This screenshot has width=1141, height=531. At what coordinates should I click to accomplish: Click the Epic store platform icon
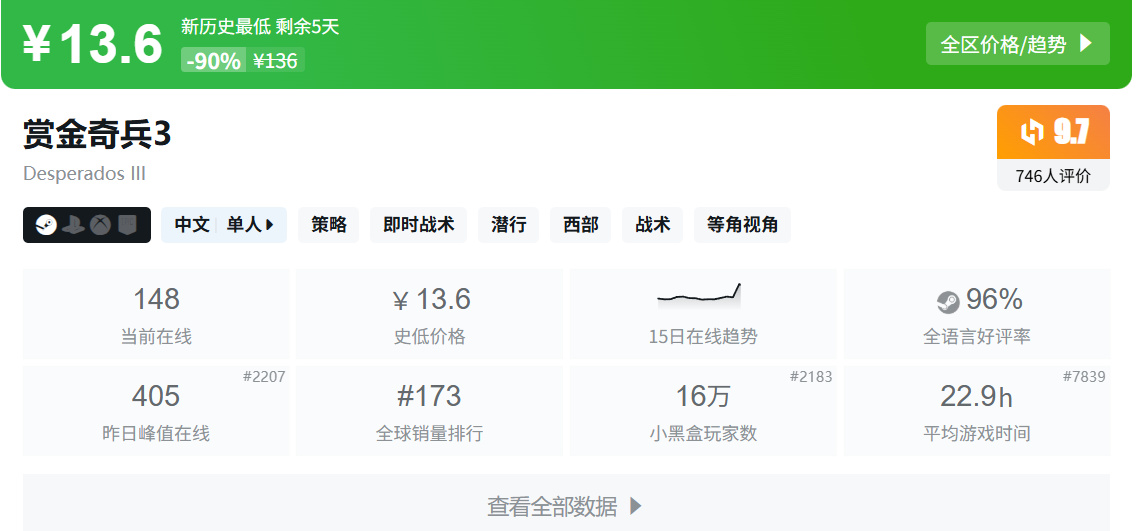(127, 225)
